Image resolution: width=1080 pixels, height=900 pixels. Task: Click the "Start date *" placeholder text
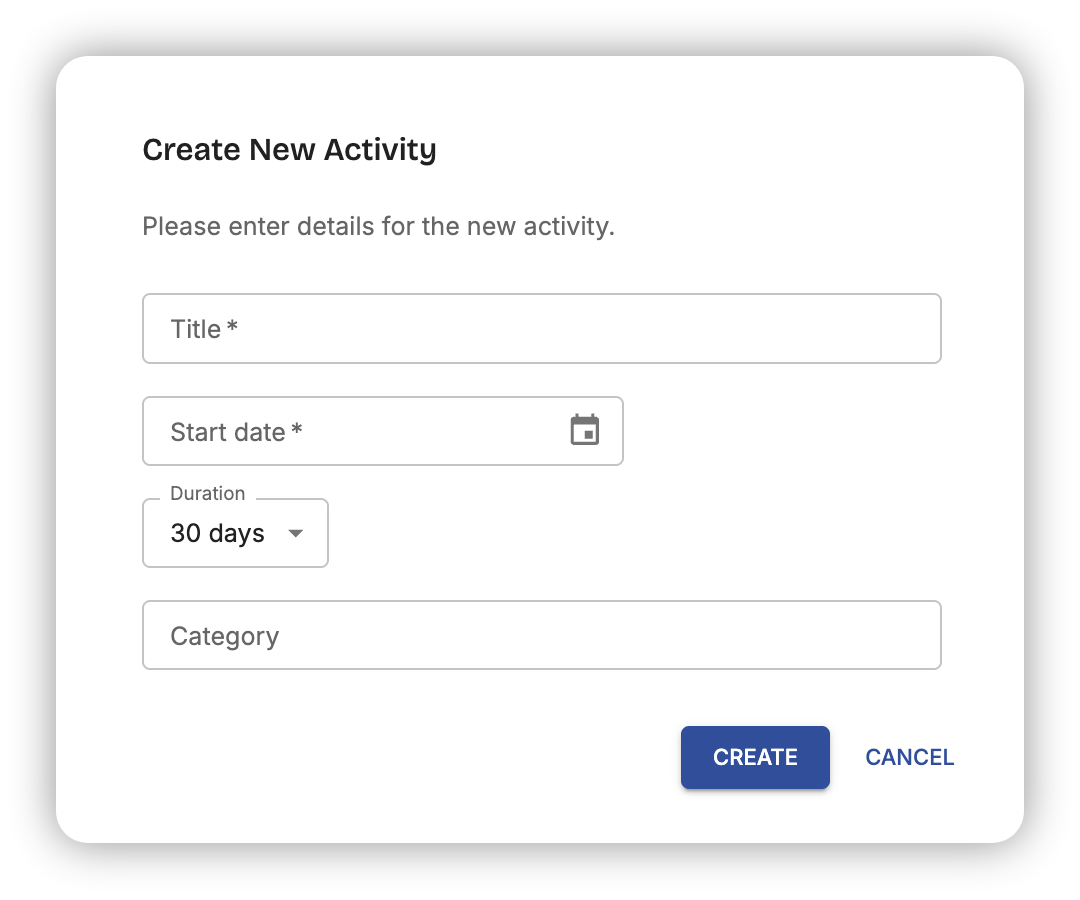pos(236,432)
